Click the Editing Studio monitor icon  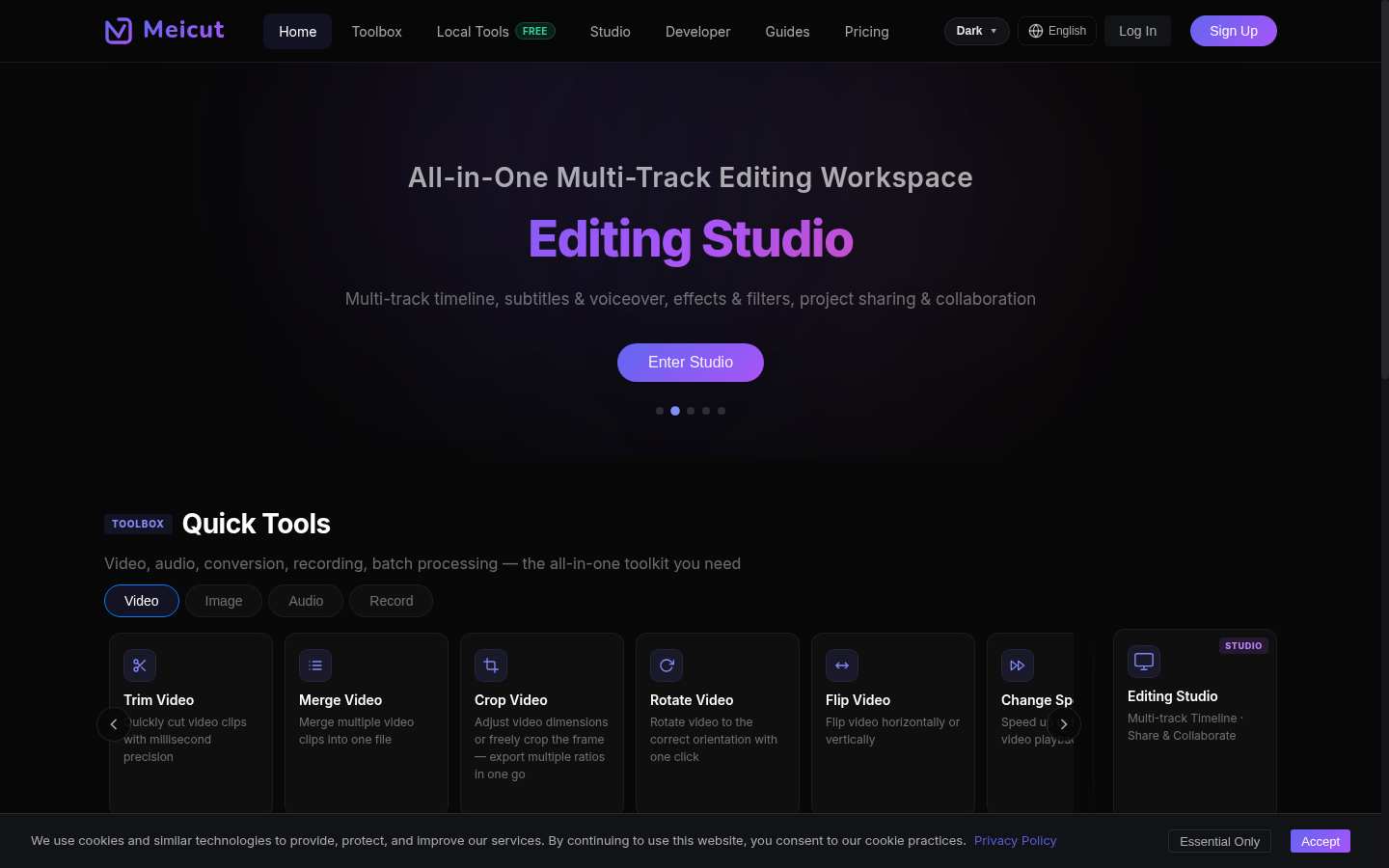[x=1144, y=662]
